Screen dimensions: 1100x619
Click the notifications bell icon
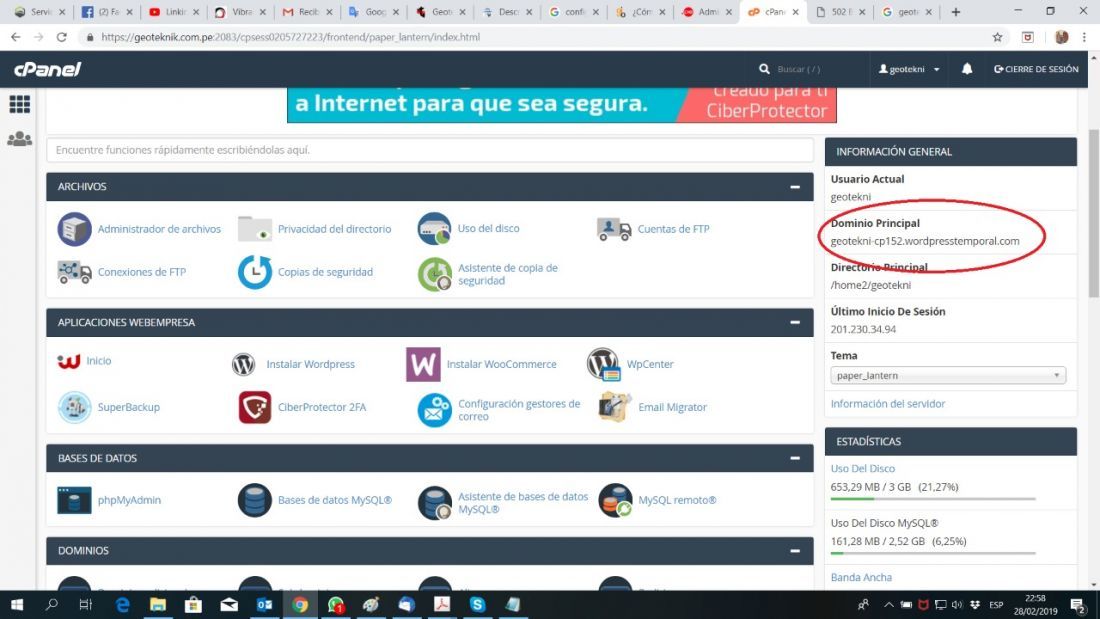pyautogui.click(x=967, y=69)
